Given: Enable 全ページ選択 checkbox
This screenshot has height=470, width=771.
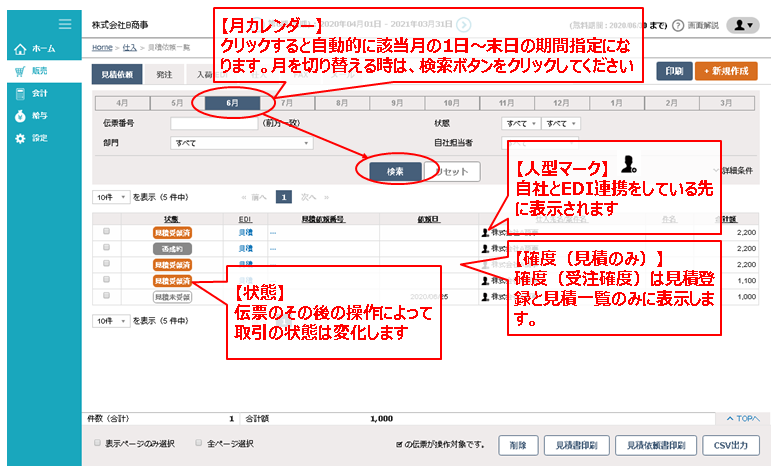Looking at the screenshot, I should (199, 442).
